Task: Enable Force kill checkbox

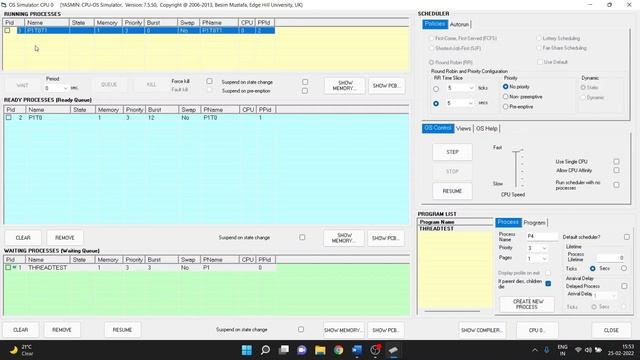Action: 209,81
